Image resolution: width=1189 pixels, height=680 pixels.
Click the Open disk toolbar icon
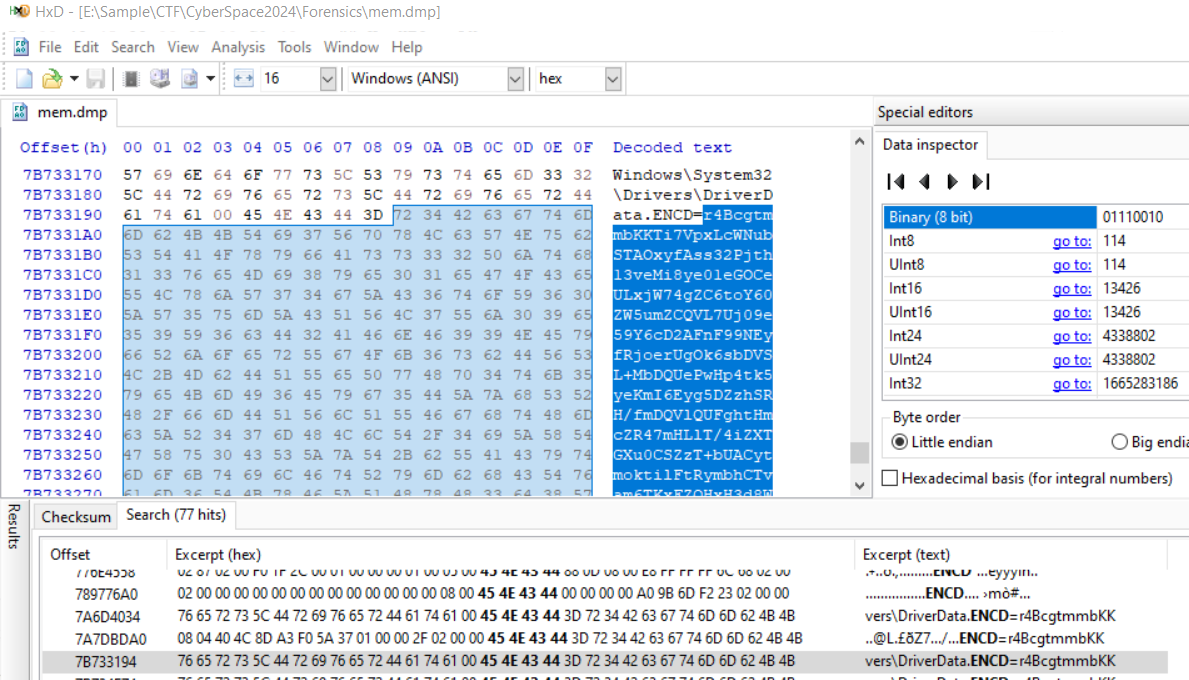pos(159,78)
